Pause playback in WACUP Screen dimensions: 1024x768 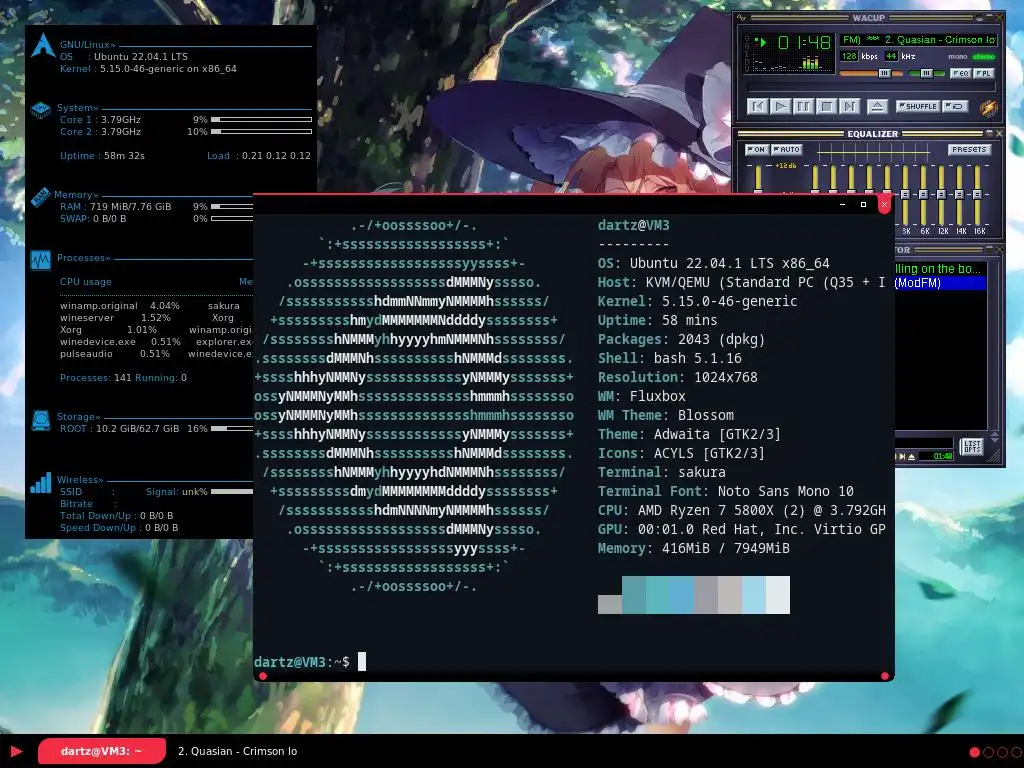point(803,106)
